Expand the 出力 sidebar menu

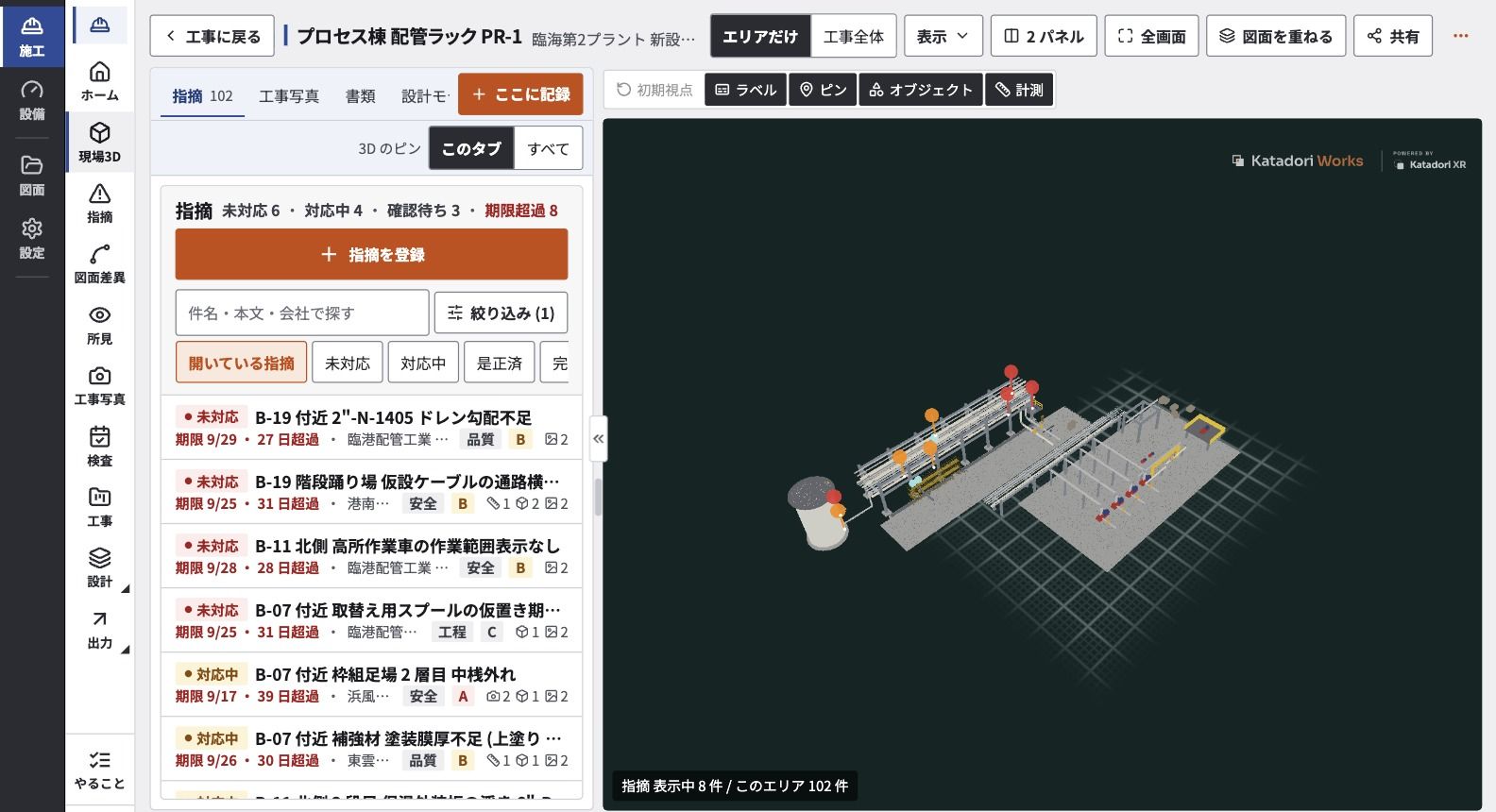pyautogui.click(x=99, y=630)
